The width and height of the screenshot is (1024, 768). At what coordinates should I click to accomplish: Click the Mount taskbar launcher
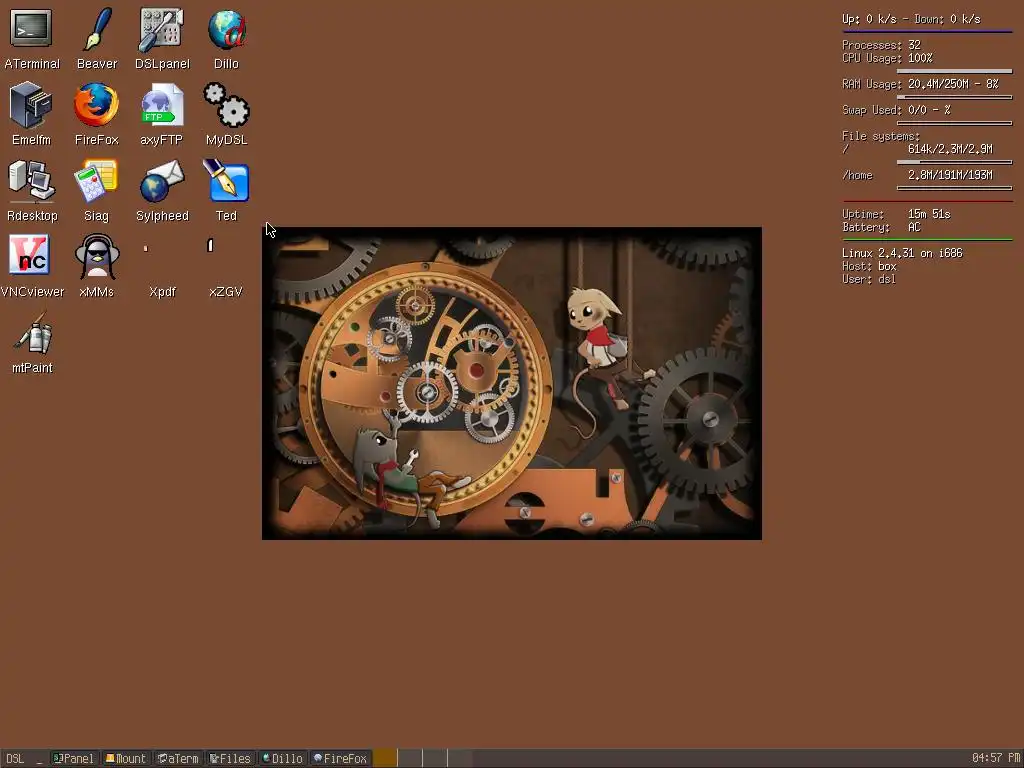pos(126,758)
